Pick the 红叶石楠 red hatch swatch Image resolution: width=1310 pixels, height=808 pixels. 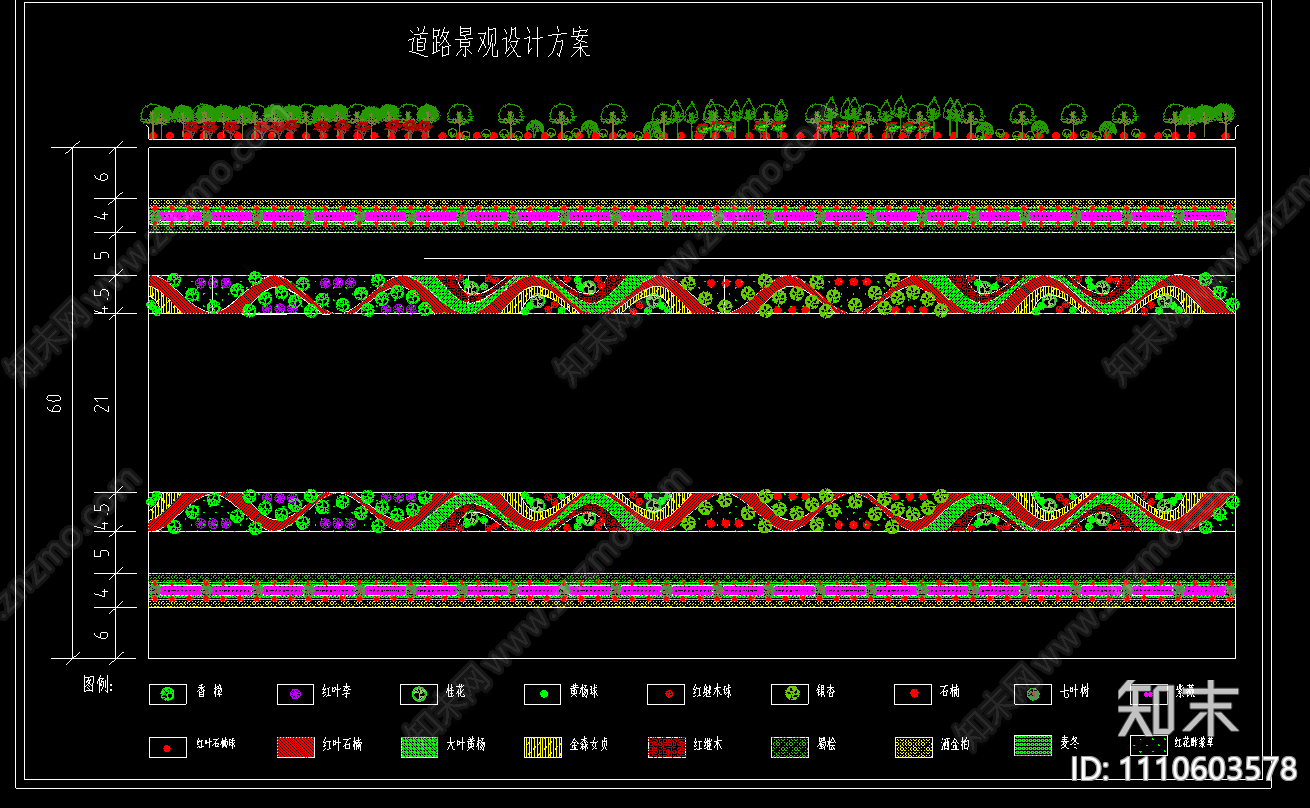(x=295, y=746)
